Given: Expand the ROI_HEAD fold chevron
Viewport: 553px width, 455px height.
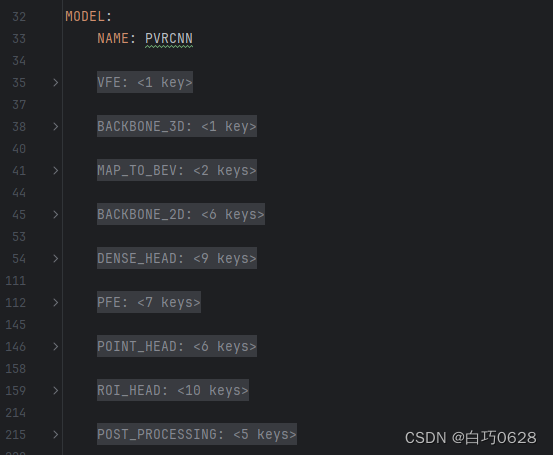Looking at the screenshot, I should click(x=55, y=390).
